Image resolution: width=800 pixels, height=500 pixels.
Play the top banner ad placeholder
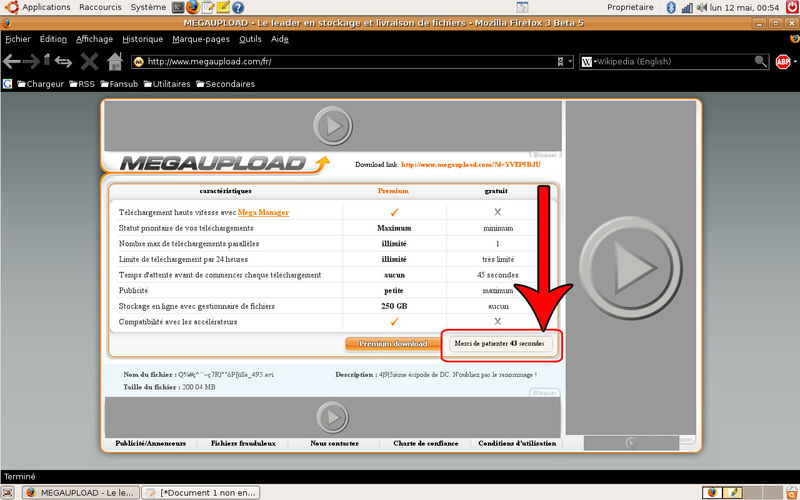point(333,126)
